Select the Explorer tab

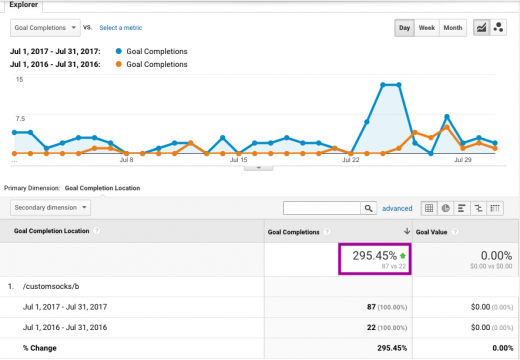(x=23, y=5)
